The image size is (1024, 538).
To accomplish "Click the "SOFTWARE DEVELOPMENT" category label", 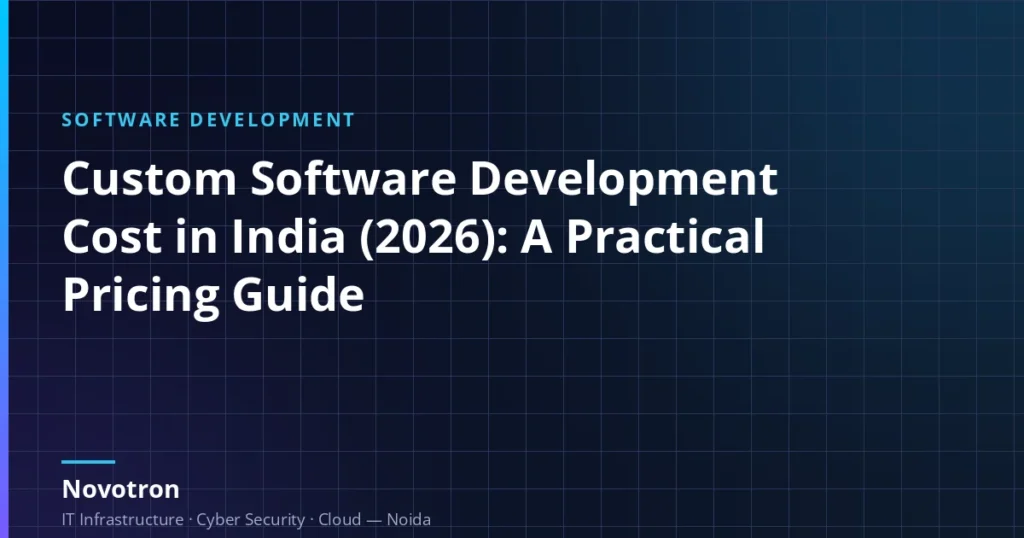I will click(208, 120).
